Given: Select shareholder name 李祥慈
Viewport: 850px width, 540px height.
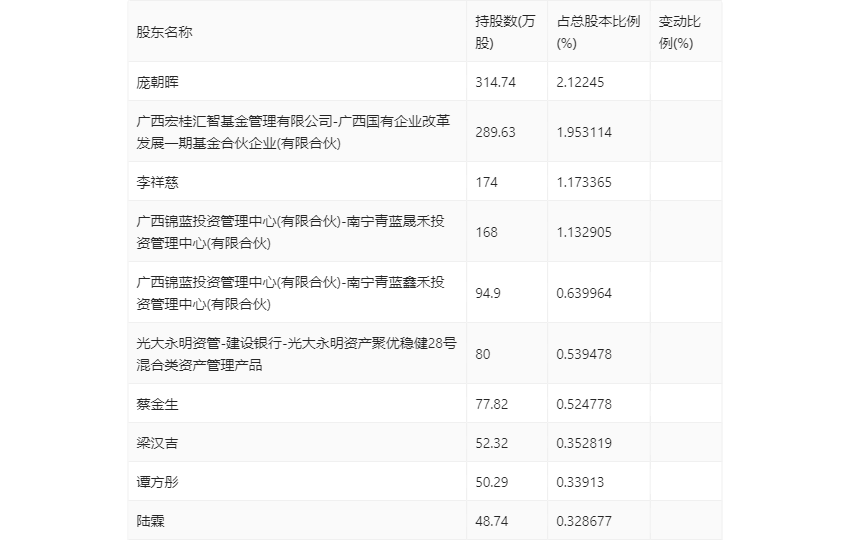Looking at the screenshot, I should 157,182.
